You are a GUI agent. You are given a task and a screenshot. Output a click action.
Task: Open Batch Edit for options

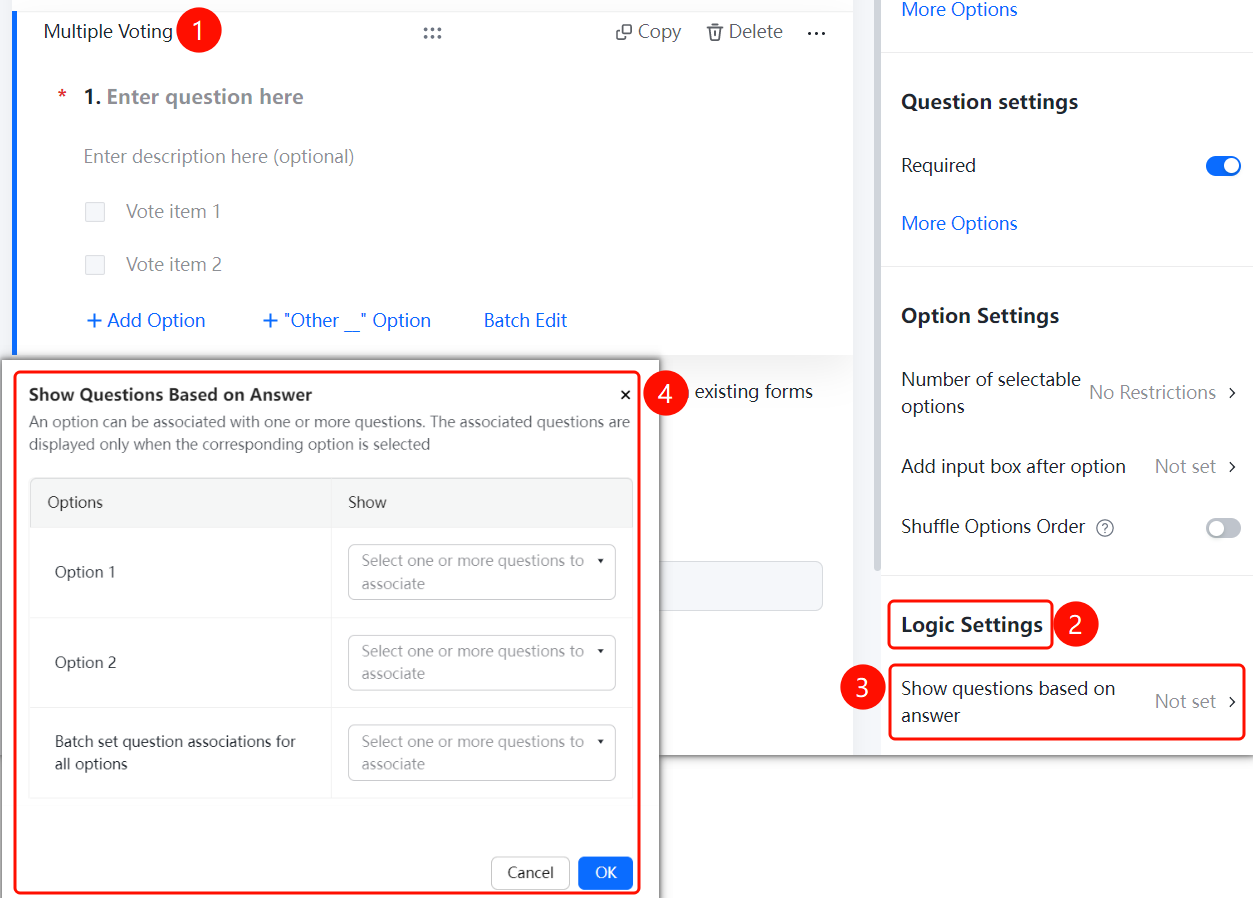pos(526,321)
